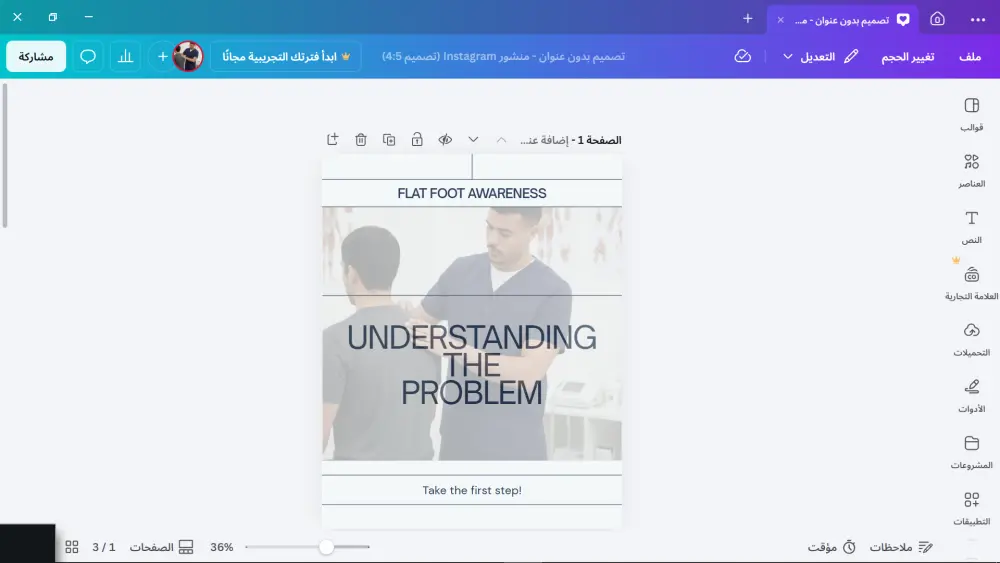Image resolution: width=1000 pixels, height=563 pixels.
Task: Open the analytics bar chart icon
Action: [x=125, y=56]
